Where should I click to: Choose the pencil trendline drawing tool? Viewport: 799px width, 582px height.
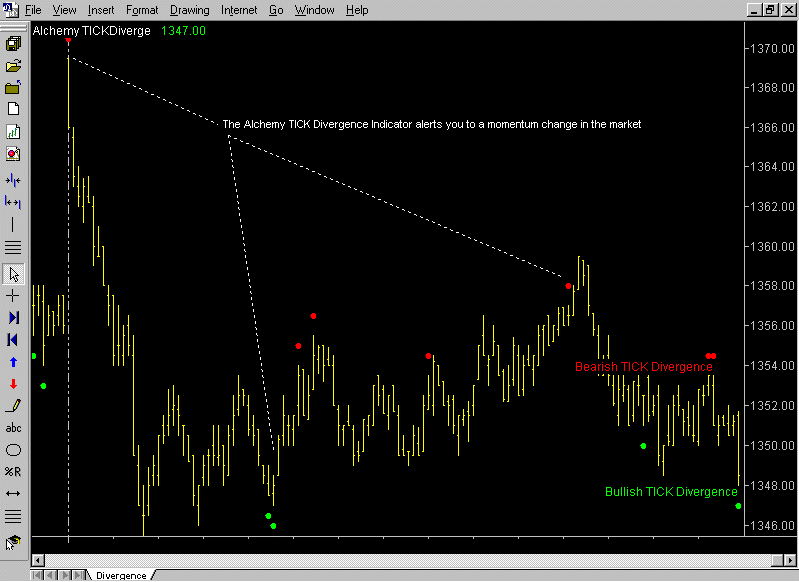point(13,406)
